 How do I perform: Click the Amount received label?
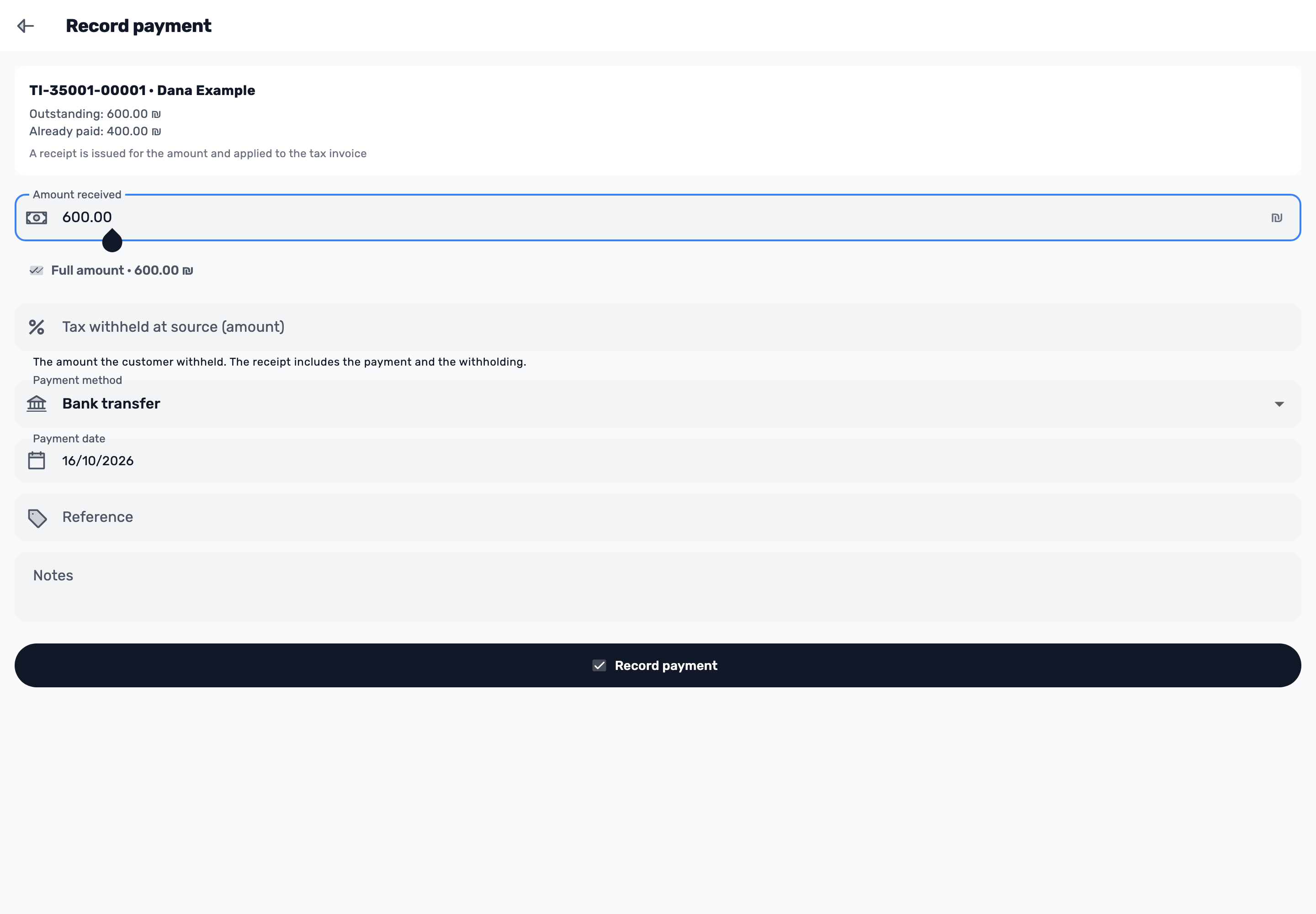pos(77,195)
